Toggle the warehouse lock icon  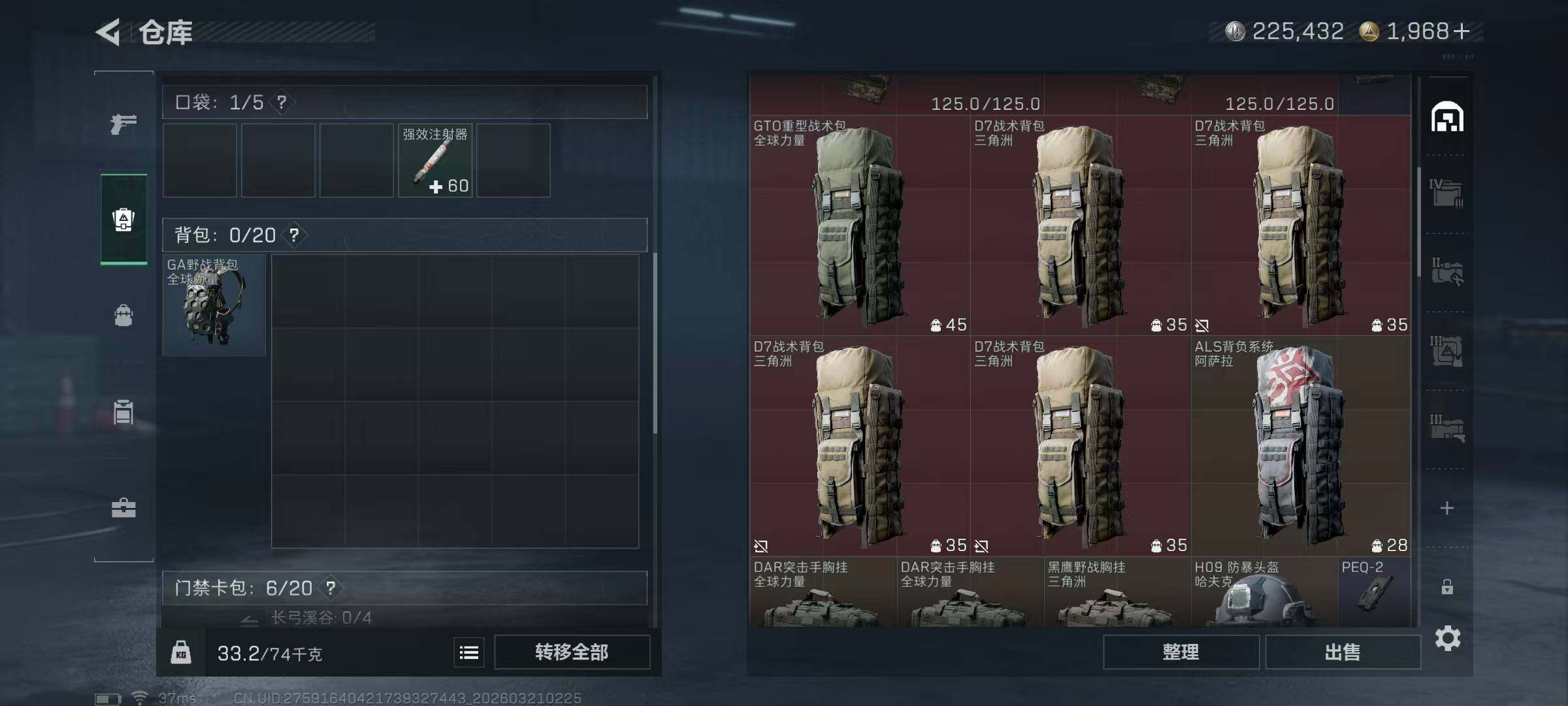point(1447,586)
